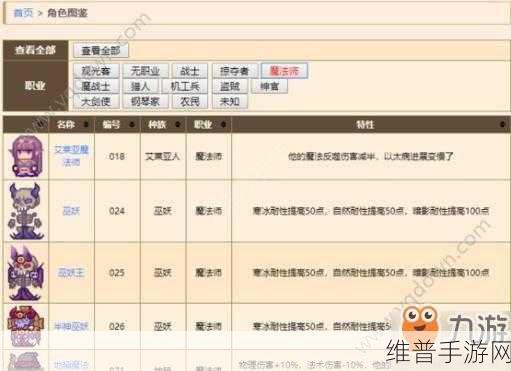Click the sort arrow in 职业 table header
The height and width of the screenshot is (371, 511).
[x=223, y=125]
